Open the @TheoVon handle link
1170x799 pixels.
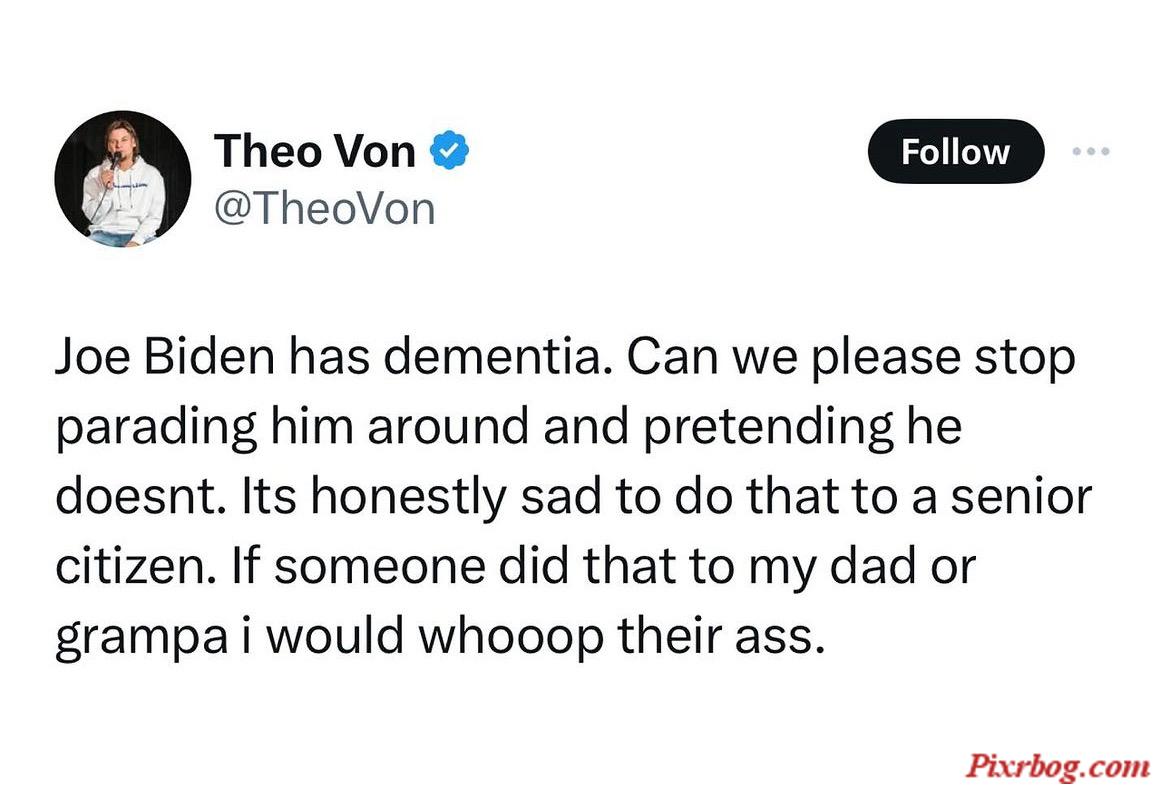point(325,209)
